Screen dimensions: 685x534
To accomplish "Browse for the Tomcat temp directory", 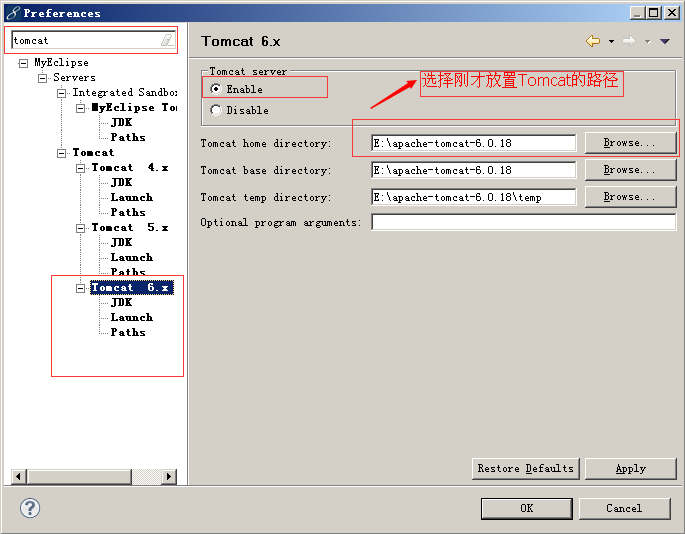I will coord(630,197).
